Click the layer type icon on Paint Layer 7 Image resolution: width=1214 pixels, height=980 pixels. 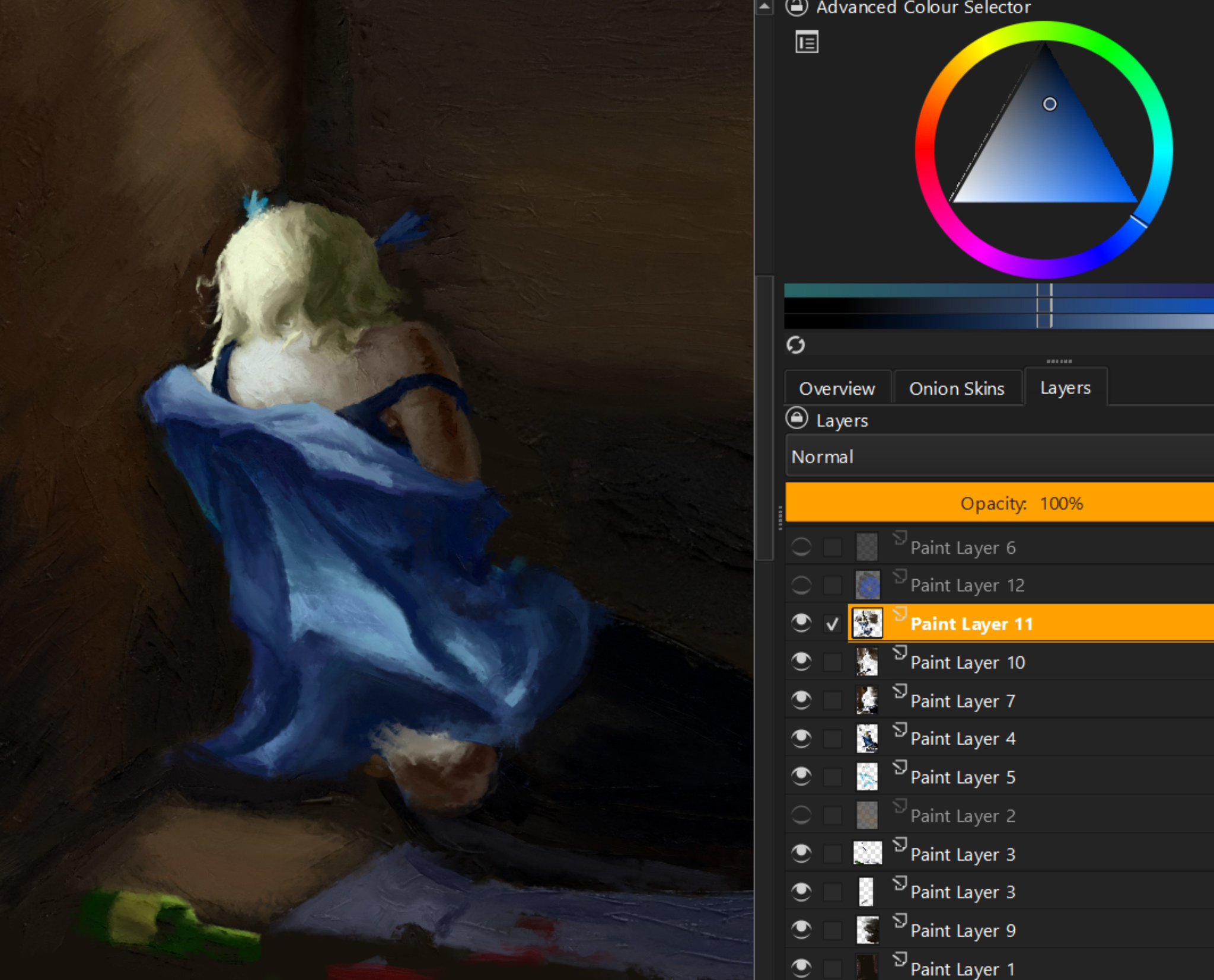click(900, 691)
